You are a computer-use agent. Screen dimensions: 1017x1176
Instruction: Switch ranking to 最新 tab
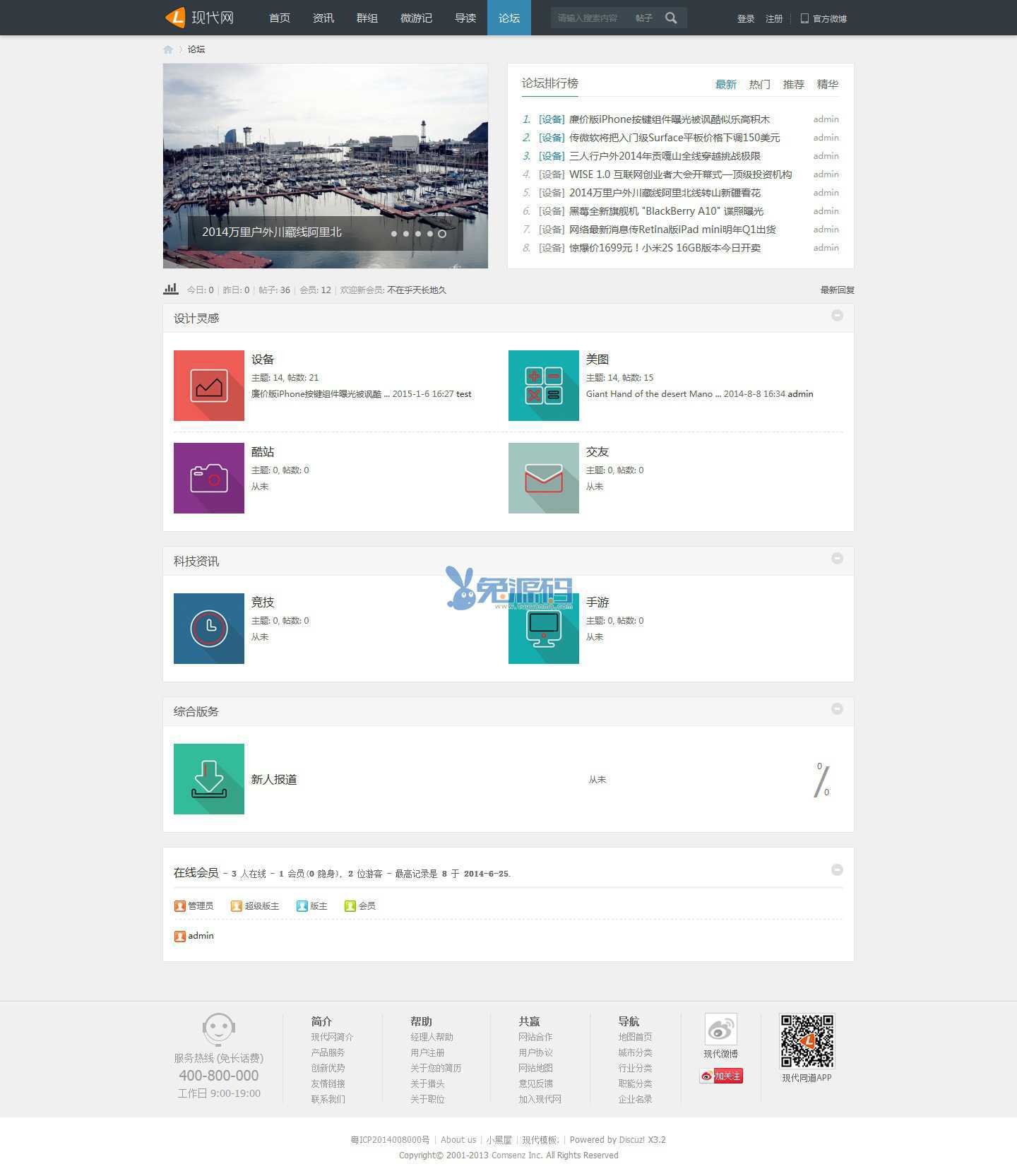[726, 84]
